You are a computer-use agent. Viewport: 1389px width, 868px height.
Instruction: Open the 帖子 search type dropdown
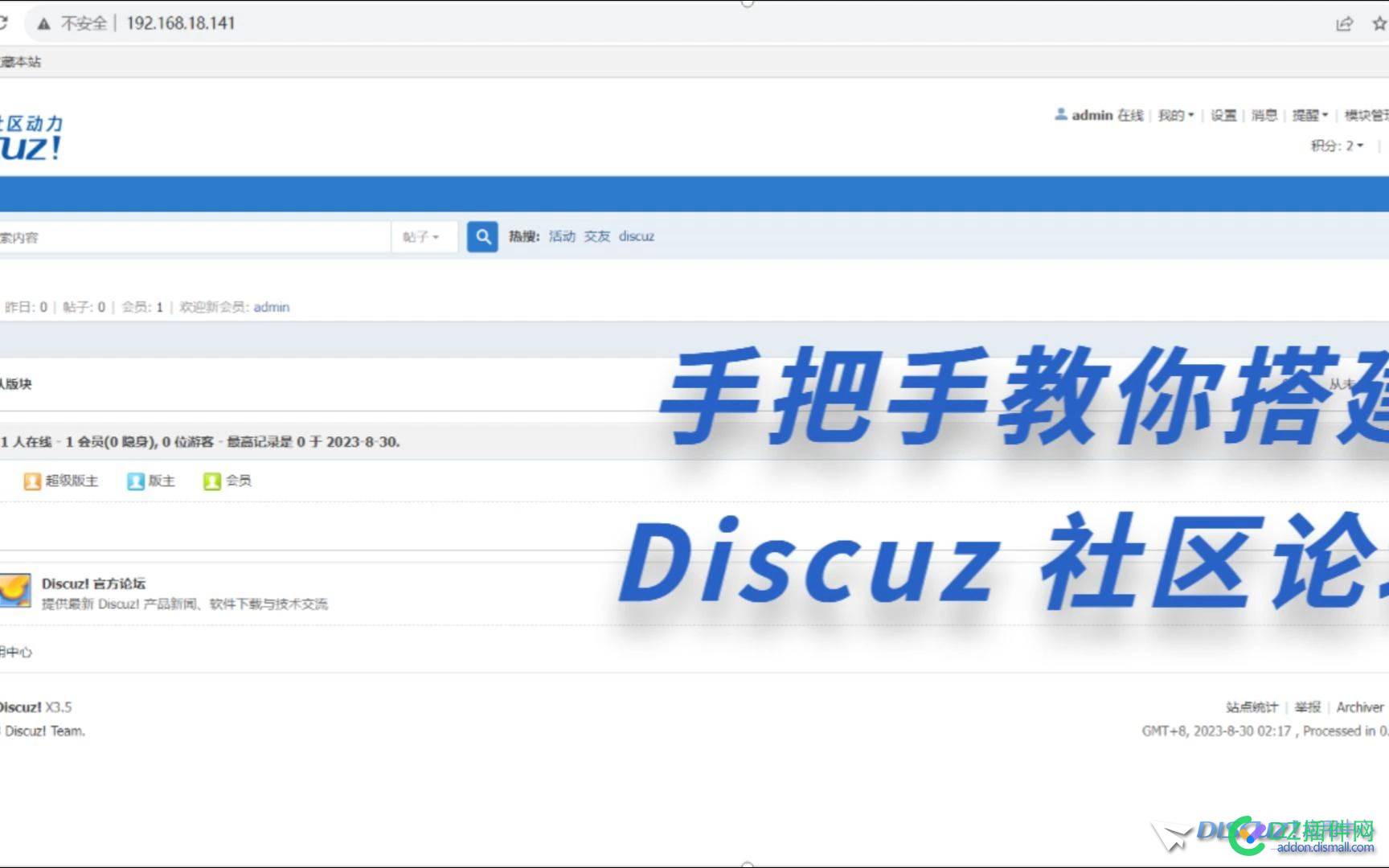[x=421, y=237]
